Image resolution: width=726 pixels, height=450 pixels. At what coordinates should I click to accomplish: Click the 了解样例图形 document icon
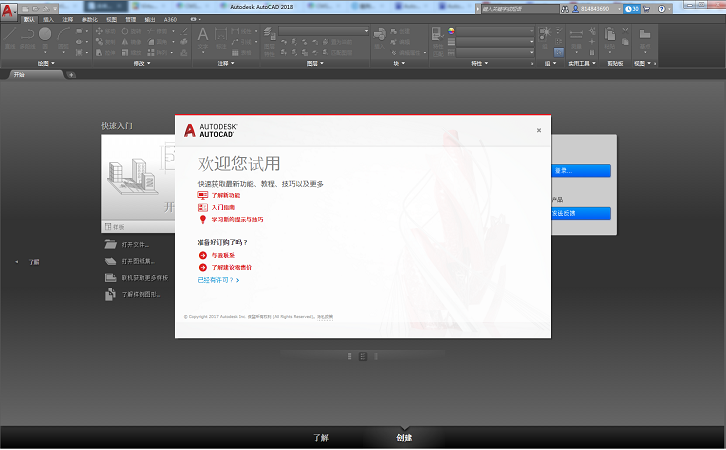click(111, 294)
